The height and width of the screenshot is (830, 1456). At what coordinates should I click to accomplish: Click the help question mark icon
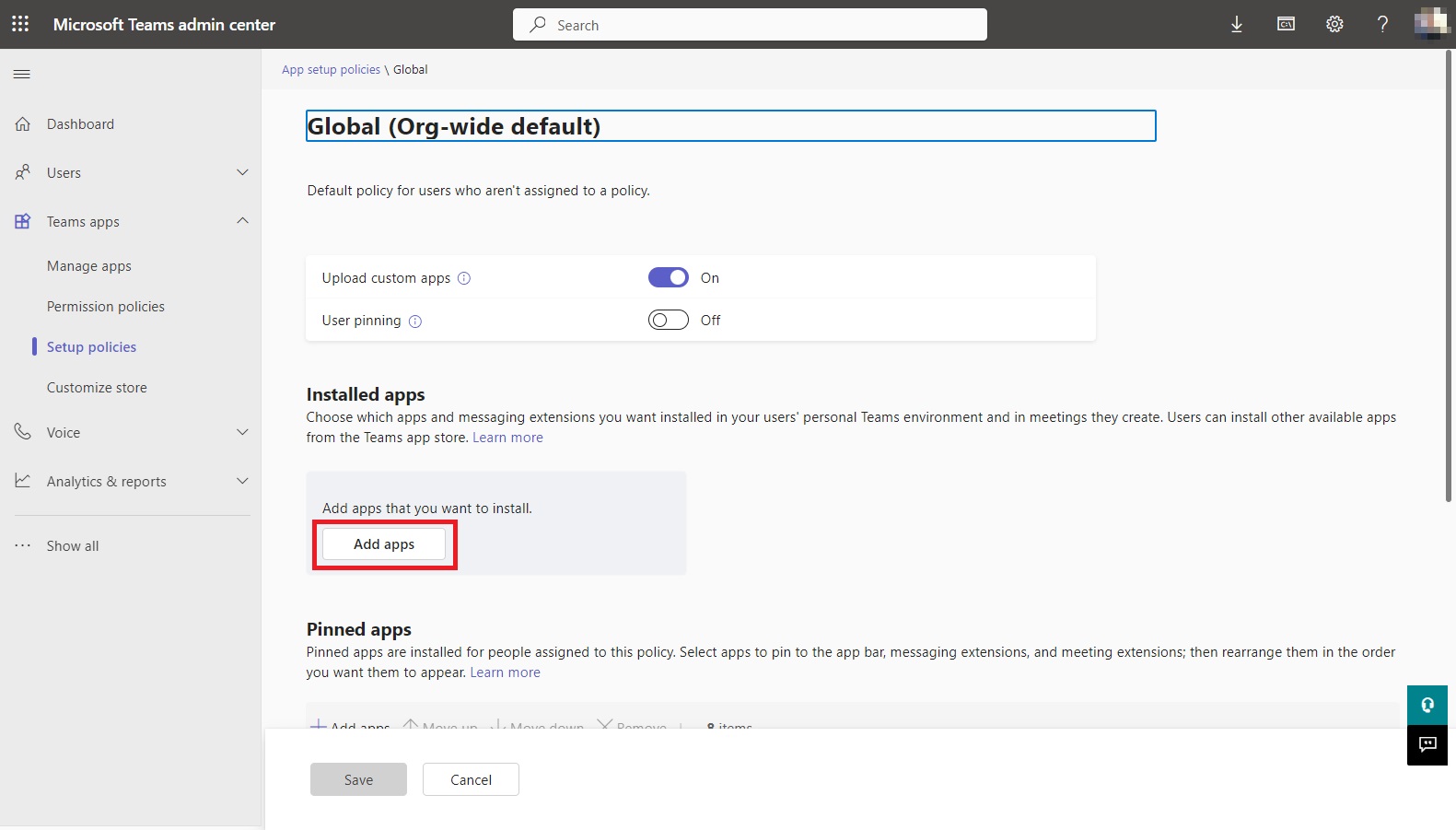[1382, 25]
